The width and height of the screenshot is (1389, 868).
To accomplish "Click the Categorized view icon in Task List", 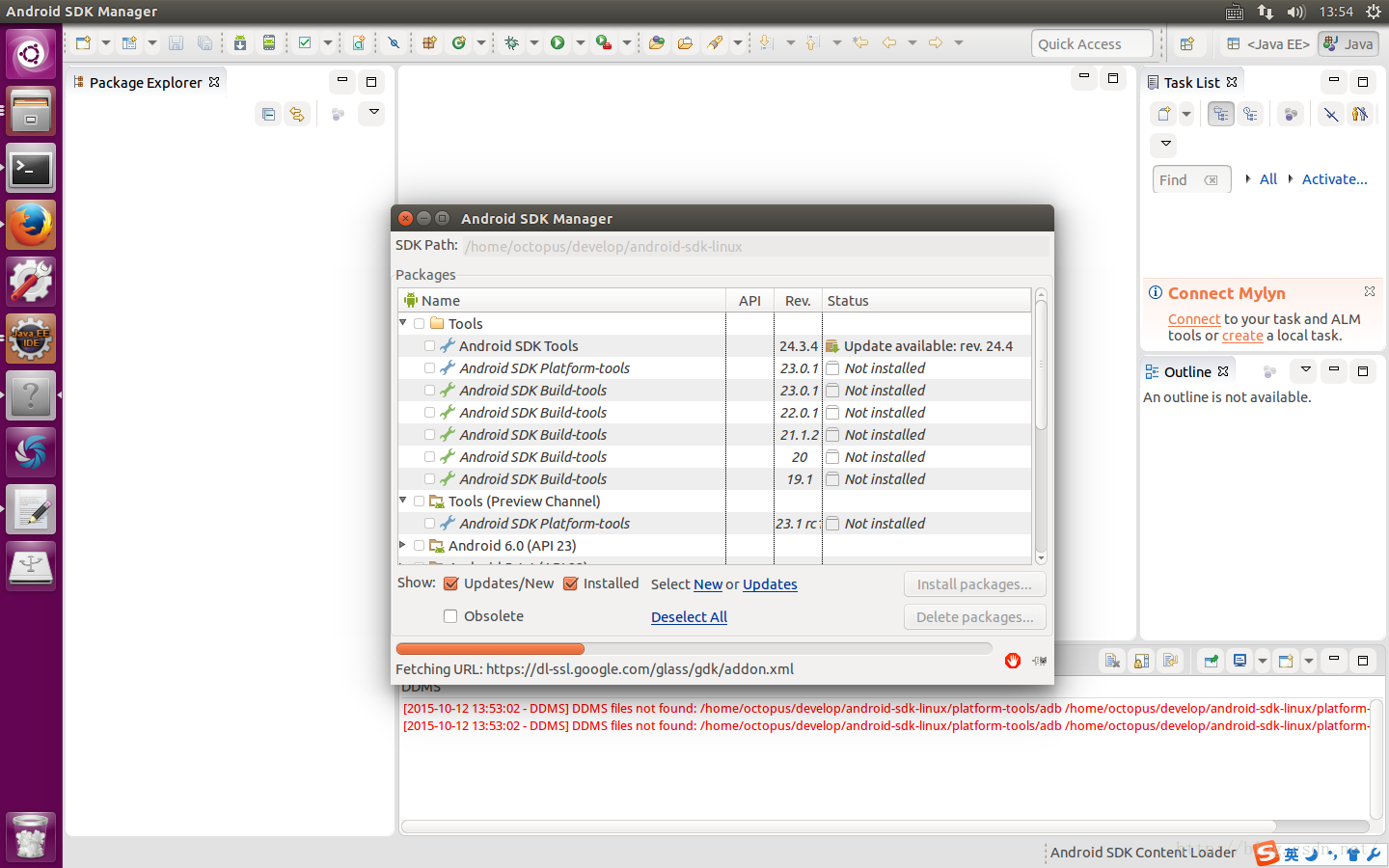I will click(1221, 114).
